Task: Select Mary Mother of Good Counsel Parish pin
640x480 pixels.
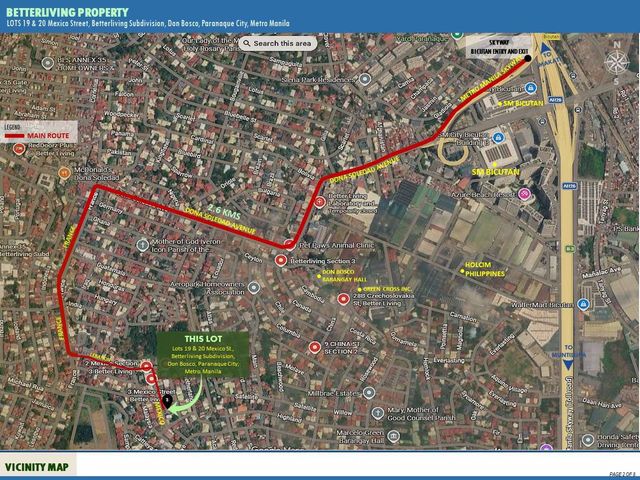Action: coord(378,413)
